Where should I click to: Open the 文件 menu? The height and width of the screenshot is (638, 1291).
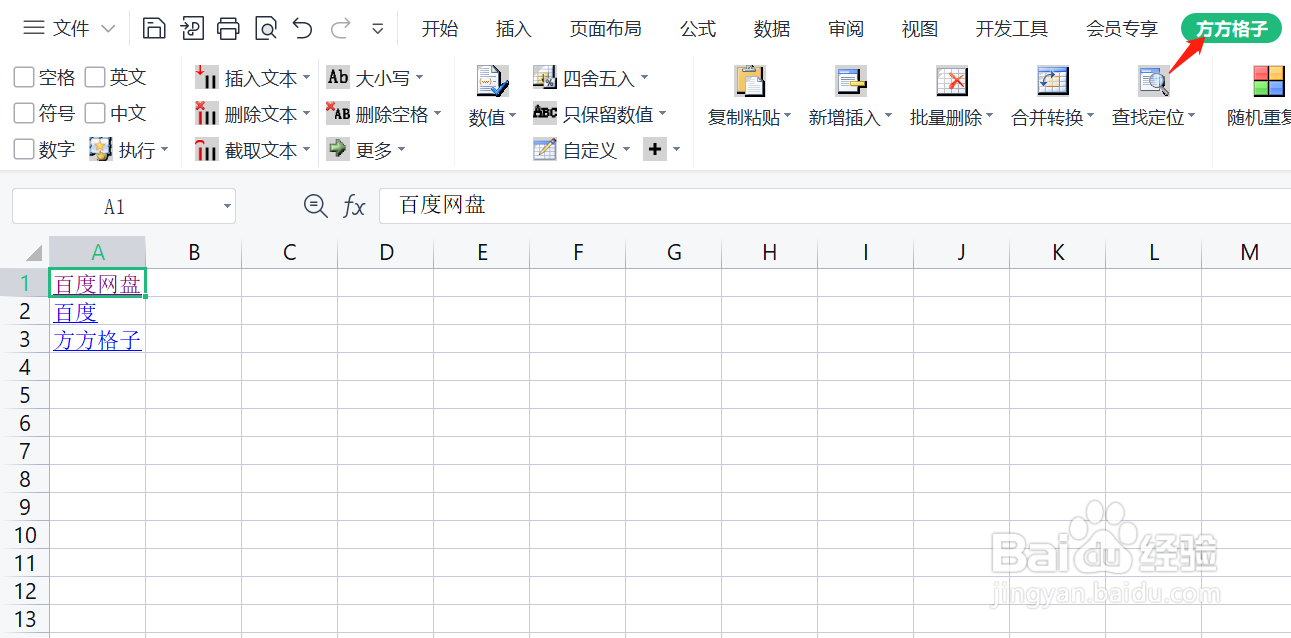coord(69,28)
